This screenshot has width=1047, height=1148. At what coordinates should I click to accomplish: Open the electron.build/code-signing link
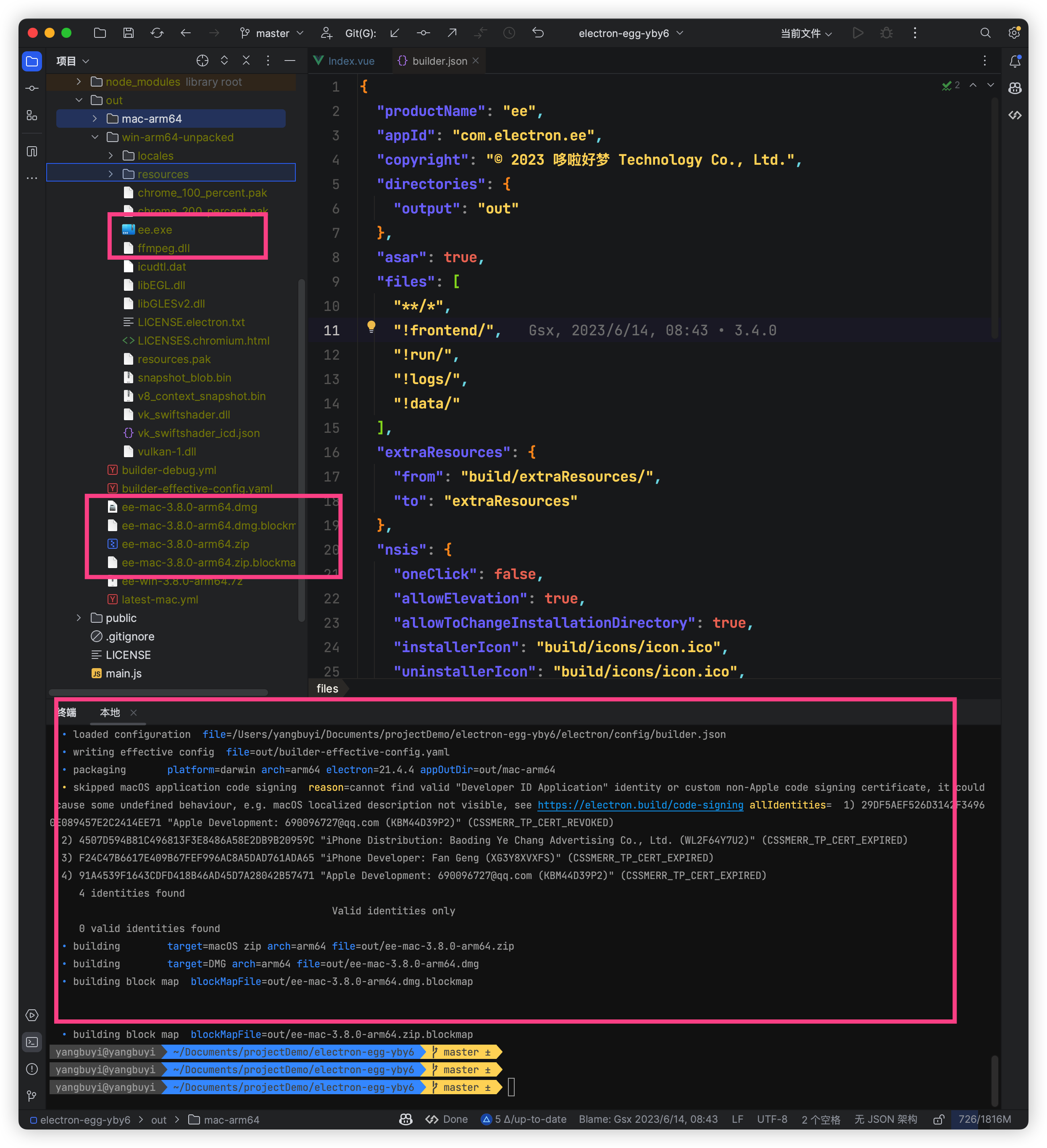[640, 805]
